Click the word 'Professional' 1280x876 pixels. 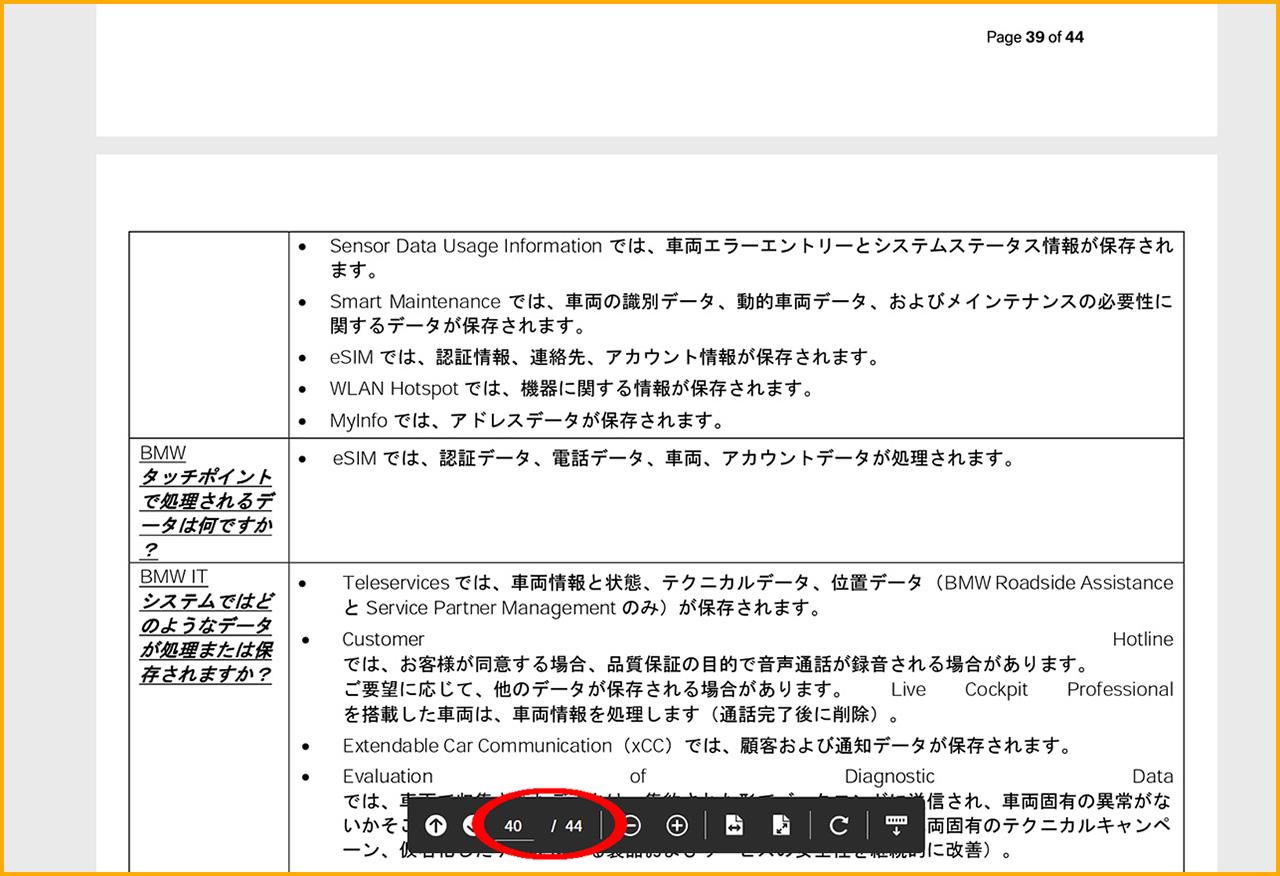tap(1120, 689)
